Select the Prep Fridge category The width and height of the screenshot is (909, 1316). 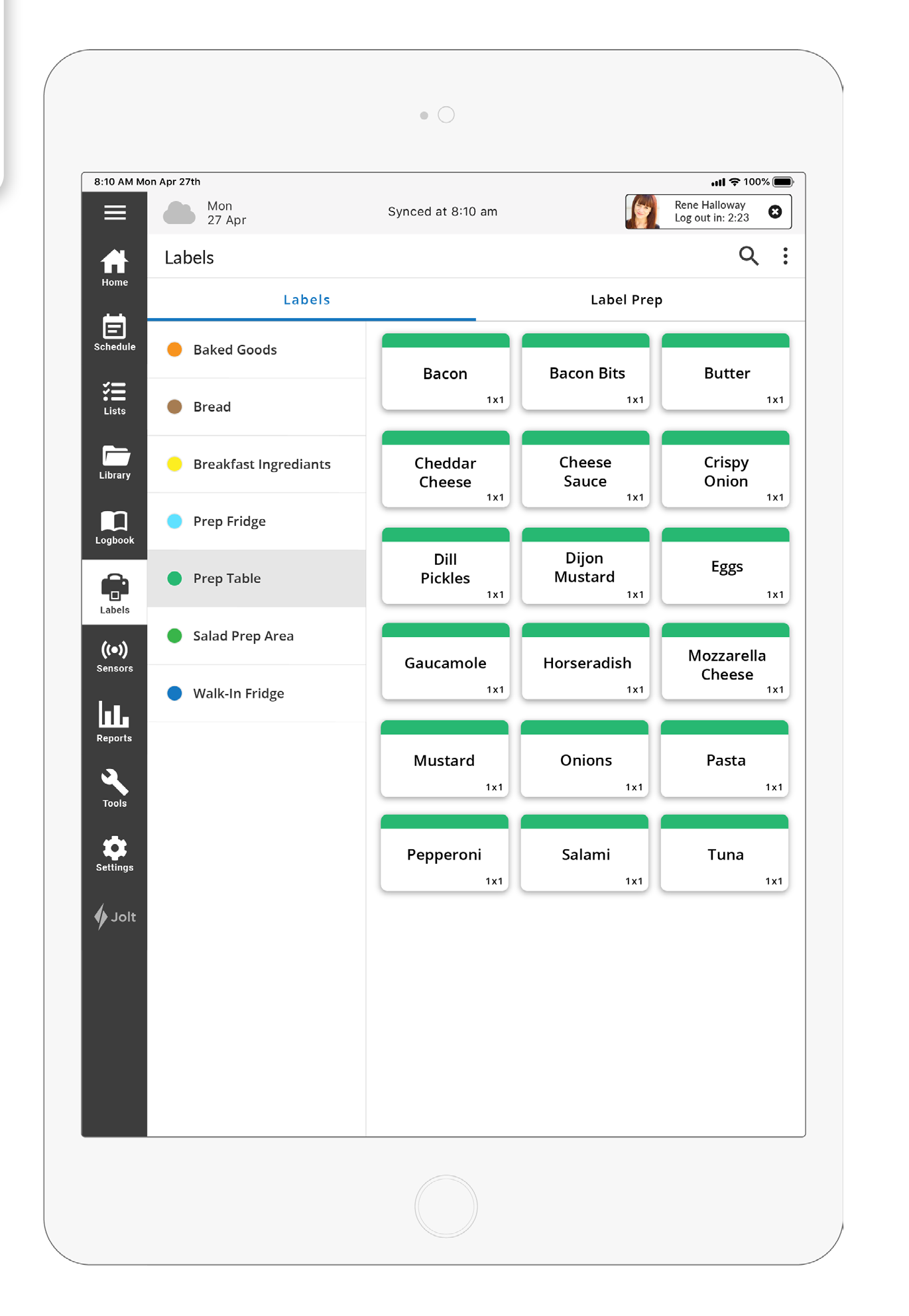click(257, 521)
